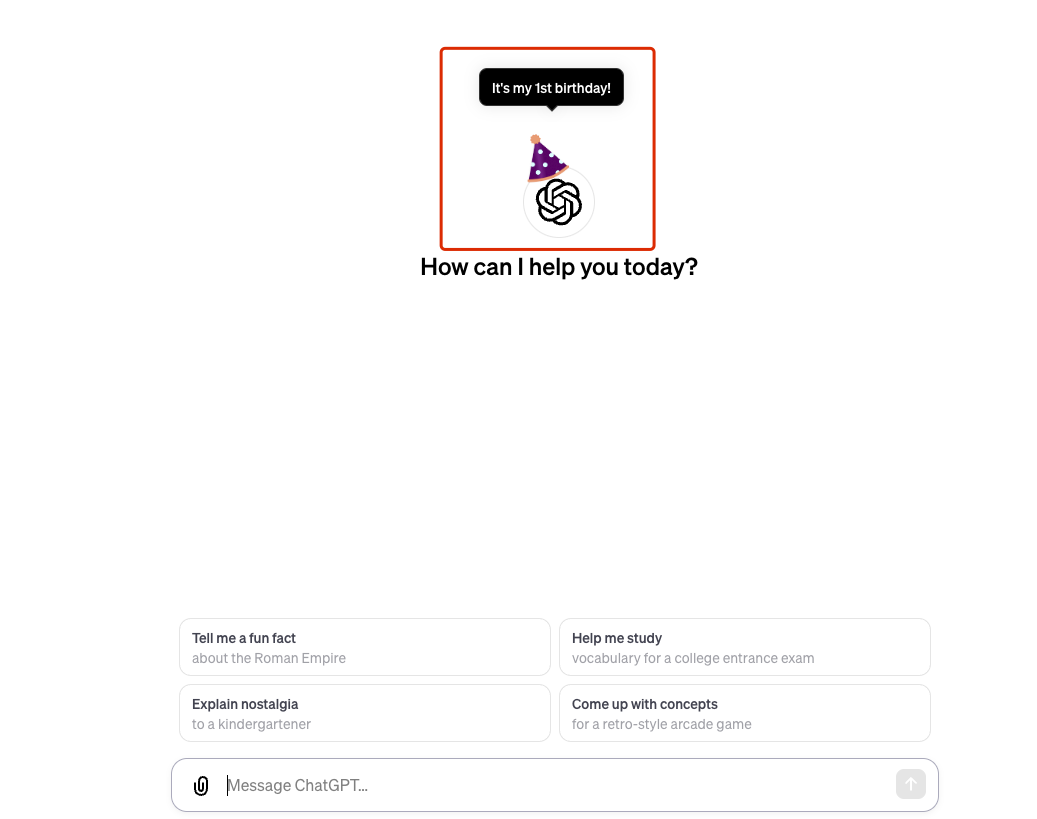Click the "How can I help you today?" heading

559,267
